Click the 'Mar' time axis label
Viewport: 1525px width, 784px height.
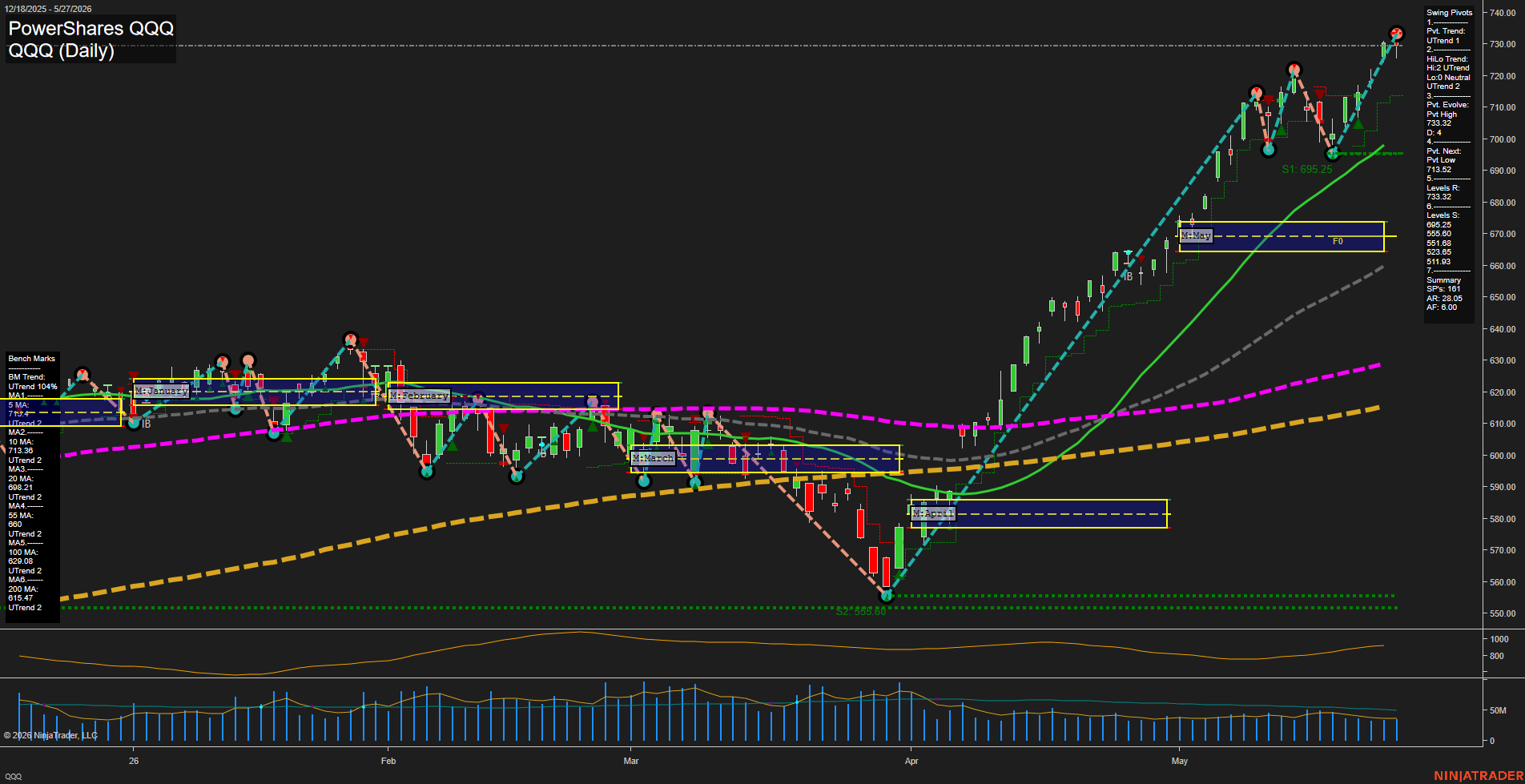pos(631,761)
